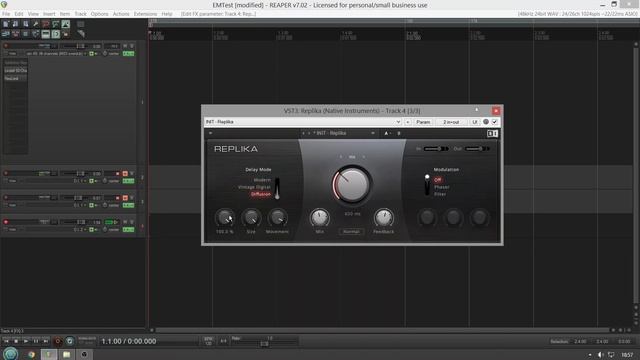
Task: Open the Options menu
Action: pyautogui.click(x=99, y=14)
